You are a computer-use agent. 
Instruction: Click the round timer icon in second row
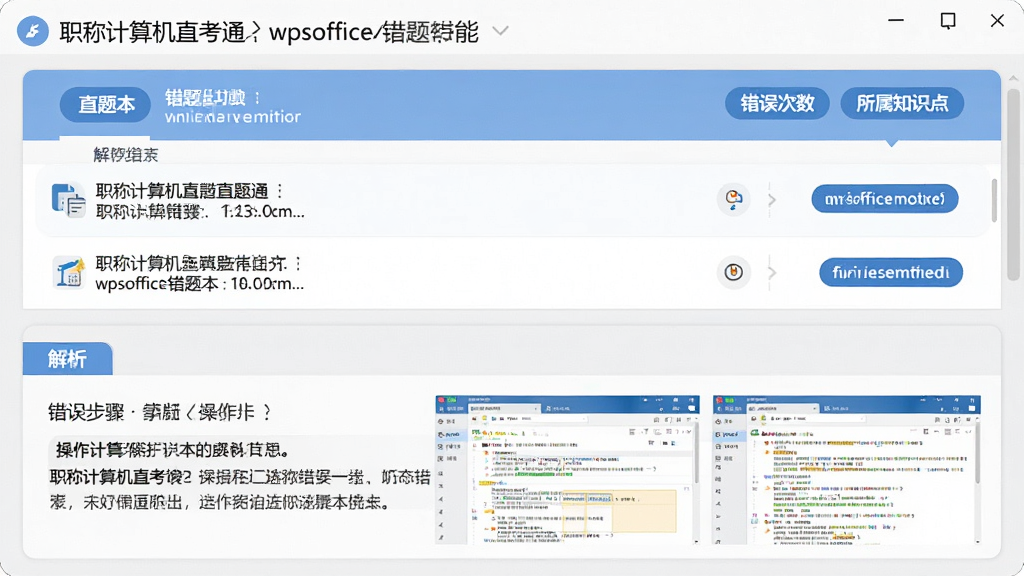733,272
